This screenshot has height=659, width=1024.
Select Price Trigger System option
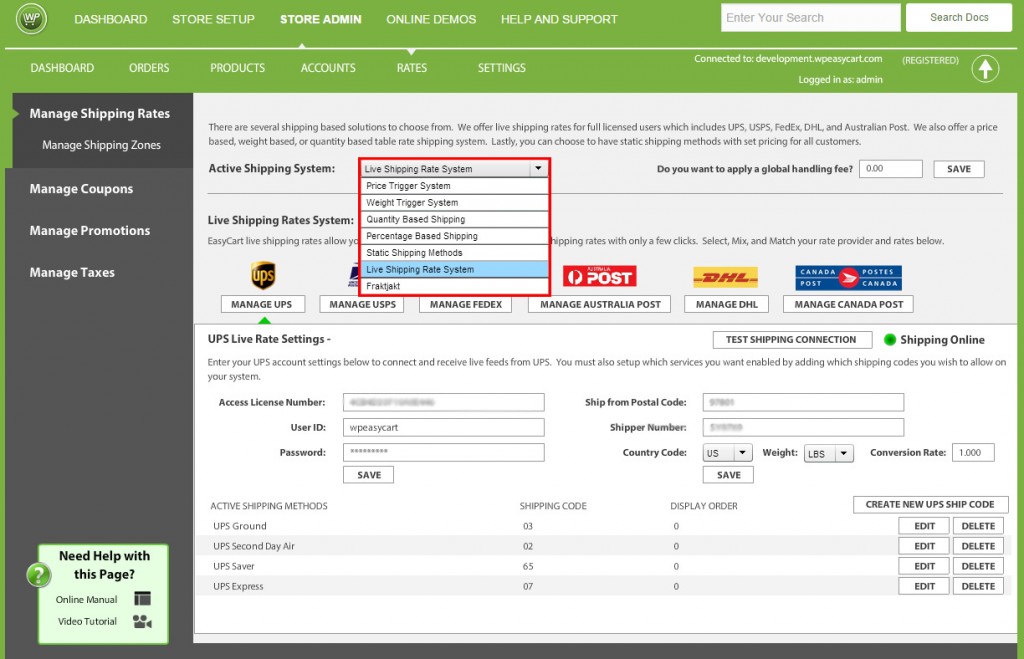click(x=455, y=186)
